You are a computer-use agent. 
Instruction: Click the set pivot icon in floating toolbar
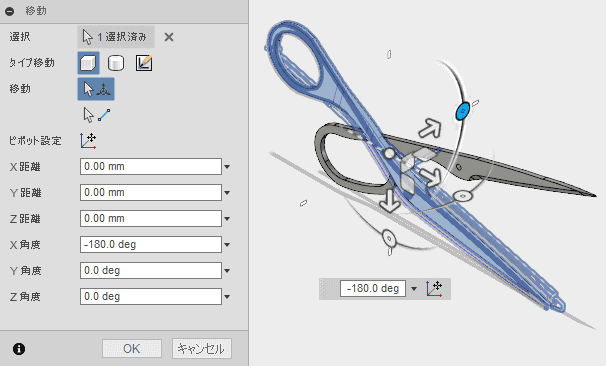coord(434,289)
